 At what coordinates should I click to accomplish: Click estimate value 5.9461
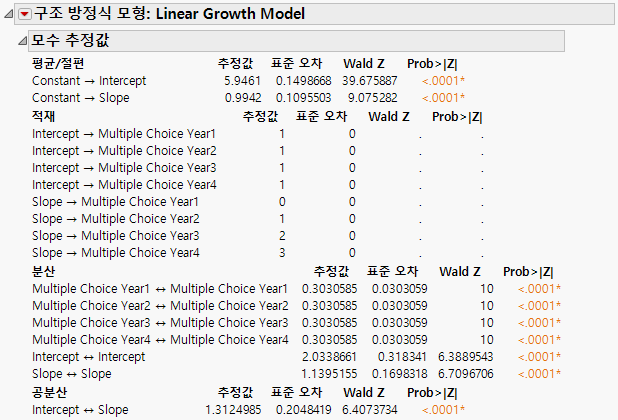(x=242, y=81)
